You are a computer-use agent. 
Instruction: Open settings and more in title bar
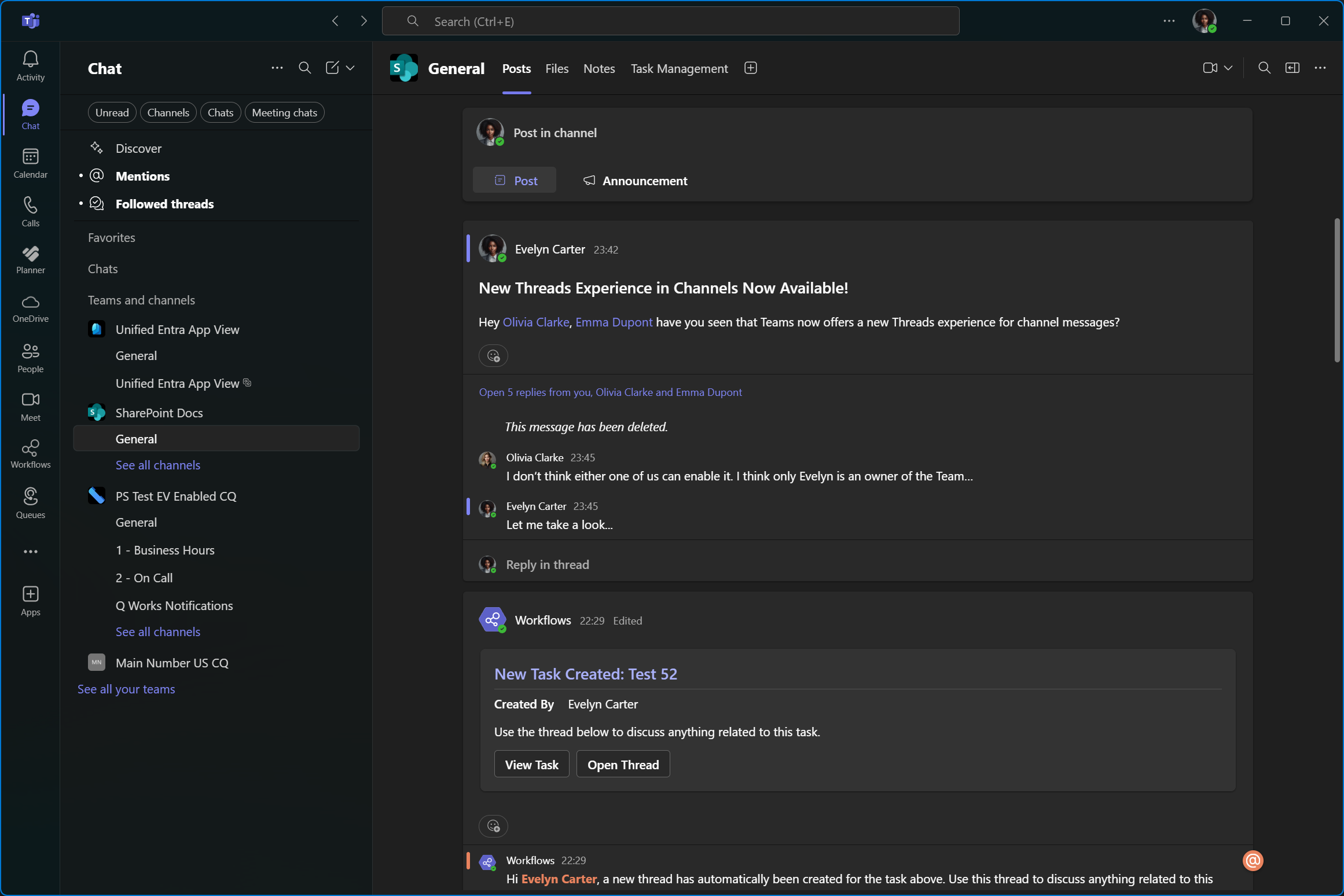point(1169,21)
